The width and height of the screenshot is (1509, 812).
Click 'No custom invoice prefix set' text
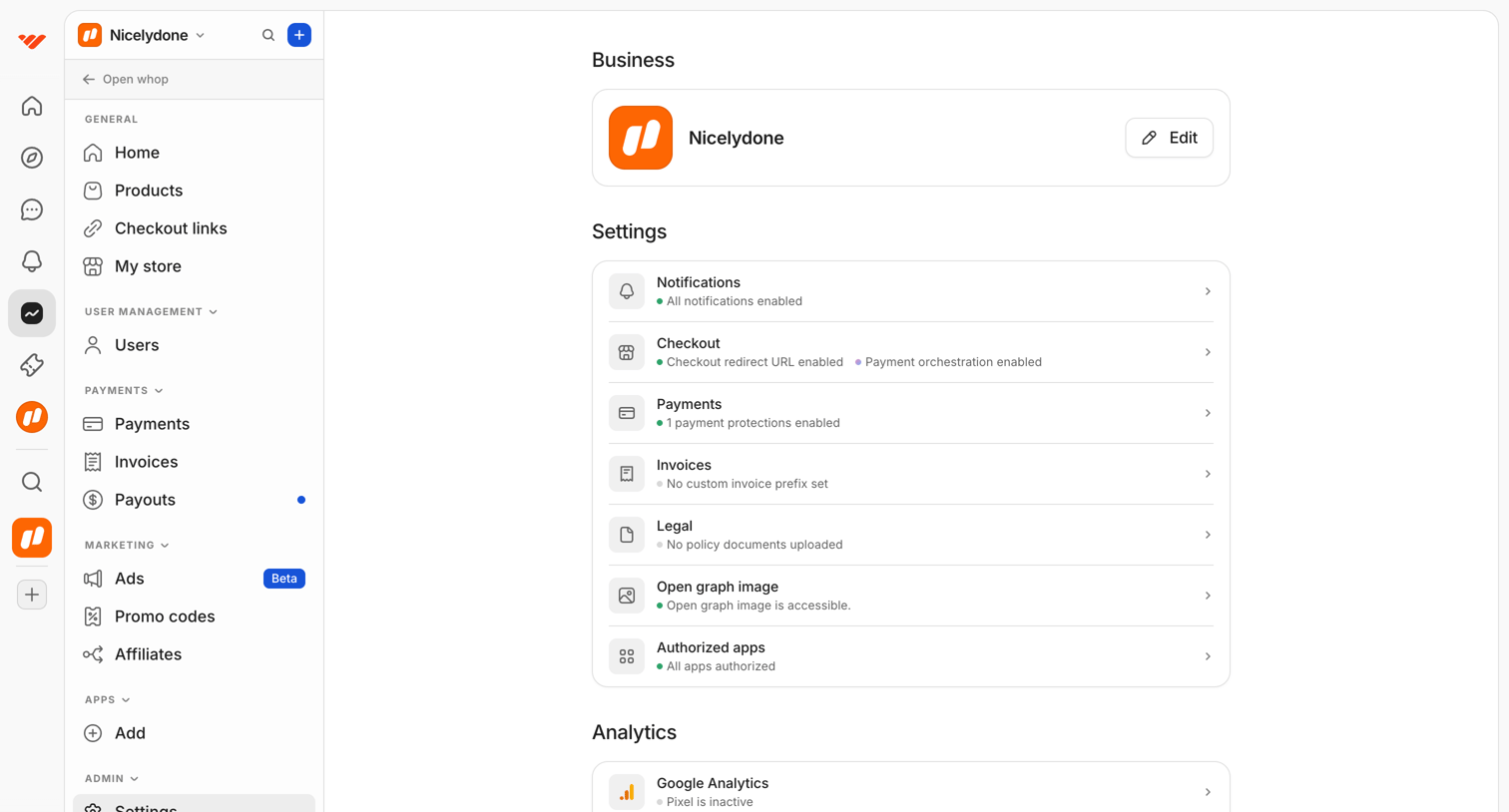[x=748, y=484]
